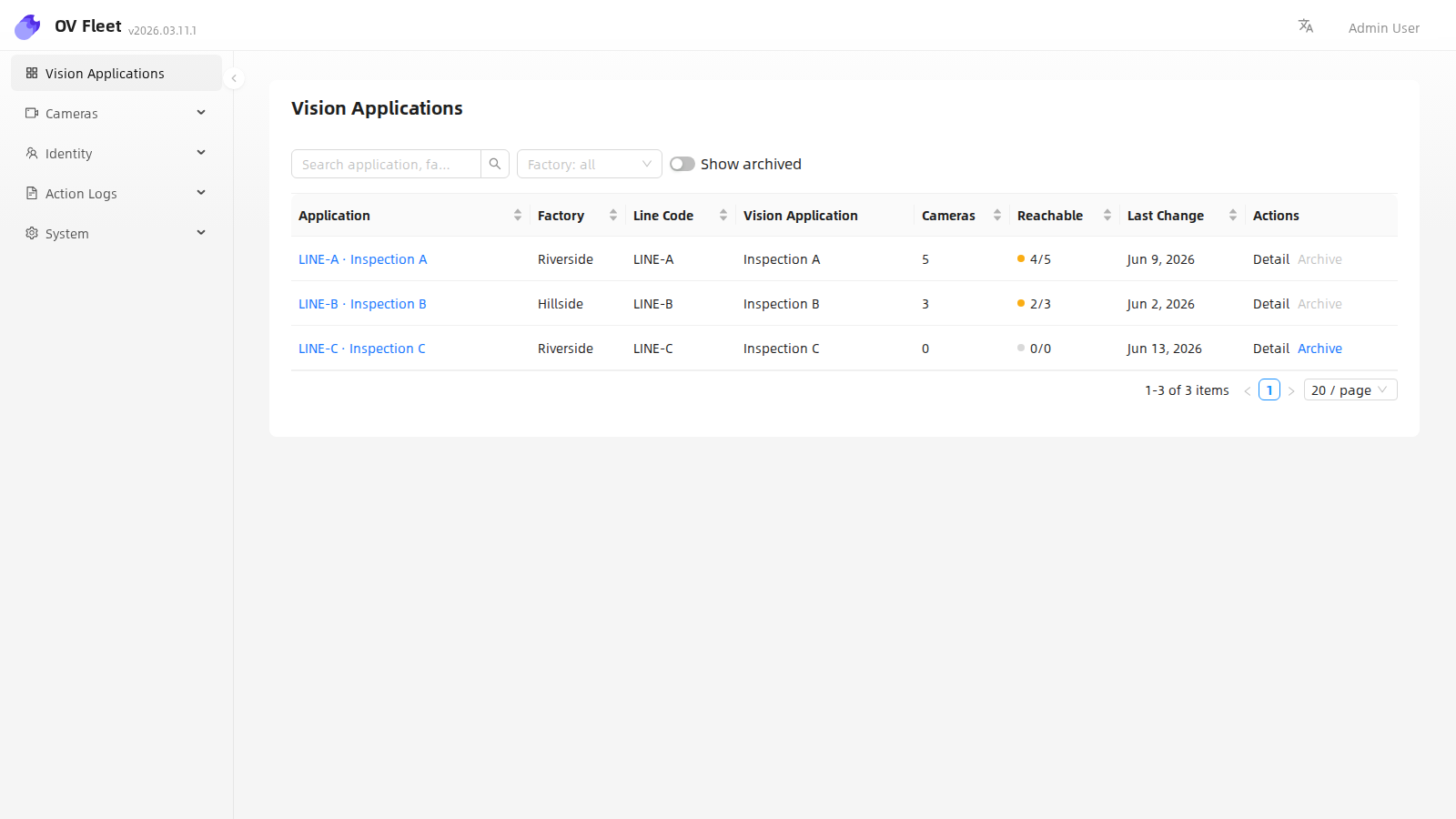Focus the Search application input field

386,164
